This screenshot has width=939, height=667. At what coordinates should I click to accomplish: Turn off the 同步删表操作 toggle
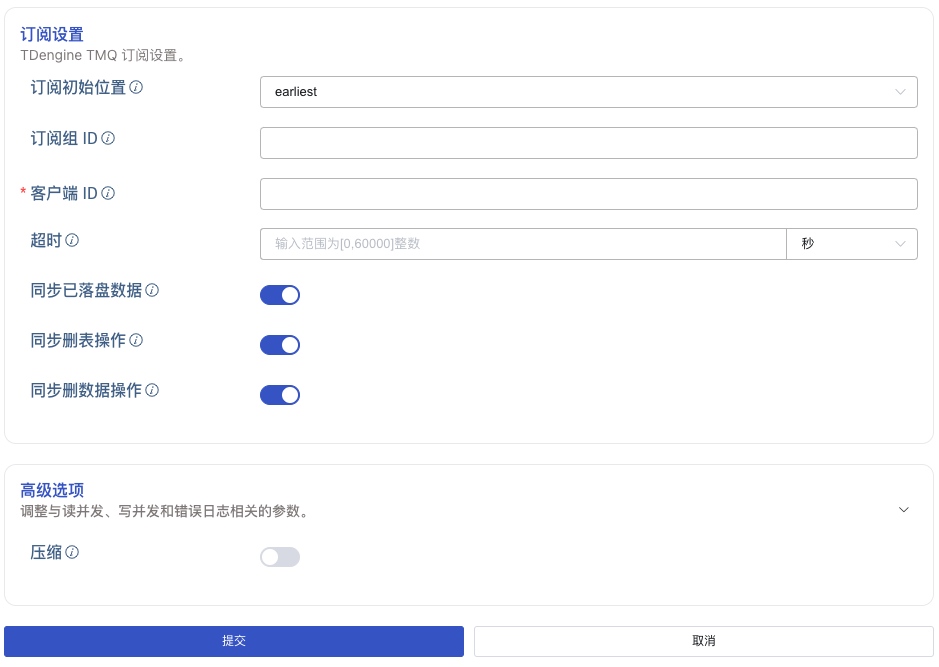click(x=280, y=345)
